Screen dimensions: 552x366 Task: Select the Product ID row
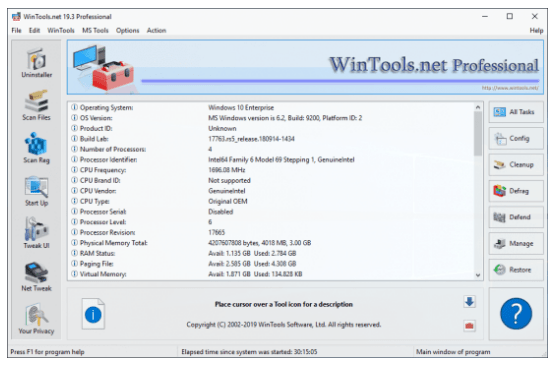click(272, 128)
